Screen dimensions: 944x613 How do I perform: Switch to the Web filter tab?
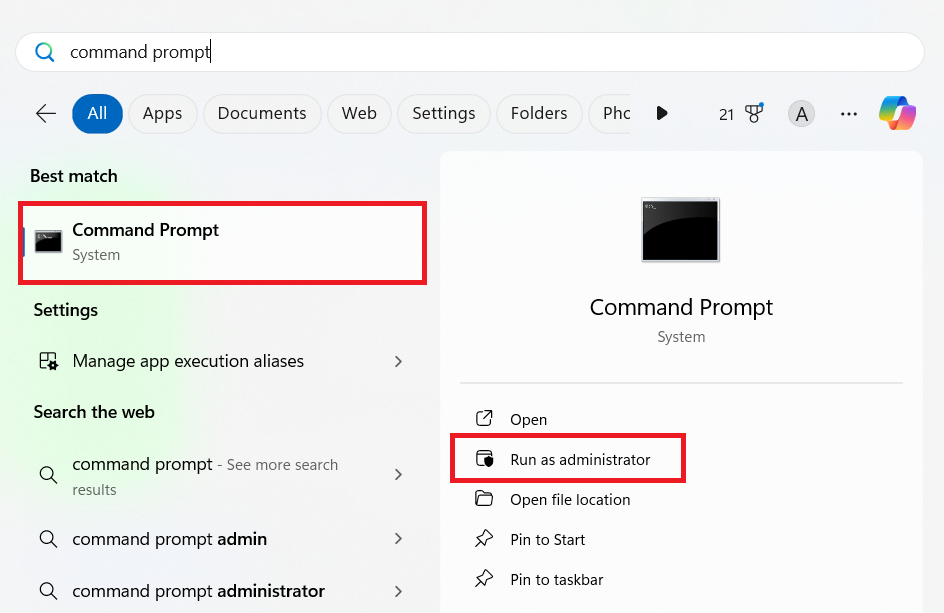[359, 113]
